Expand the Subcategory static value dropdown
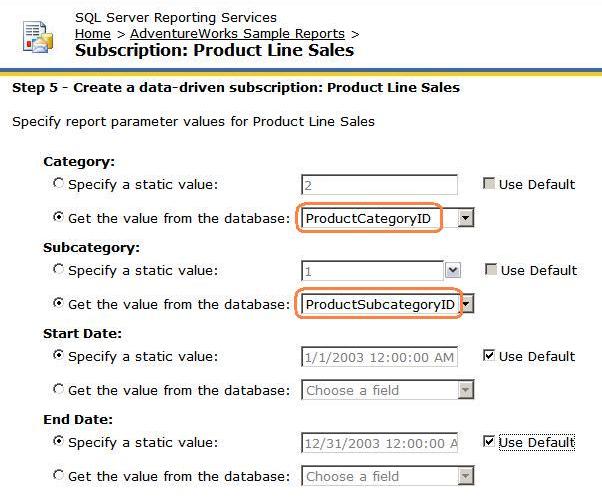The height and width of the screenshot is (497, 602). coord(453,271)
